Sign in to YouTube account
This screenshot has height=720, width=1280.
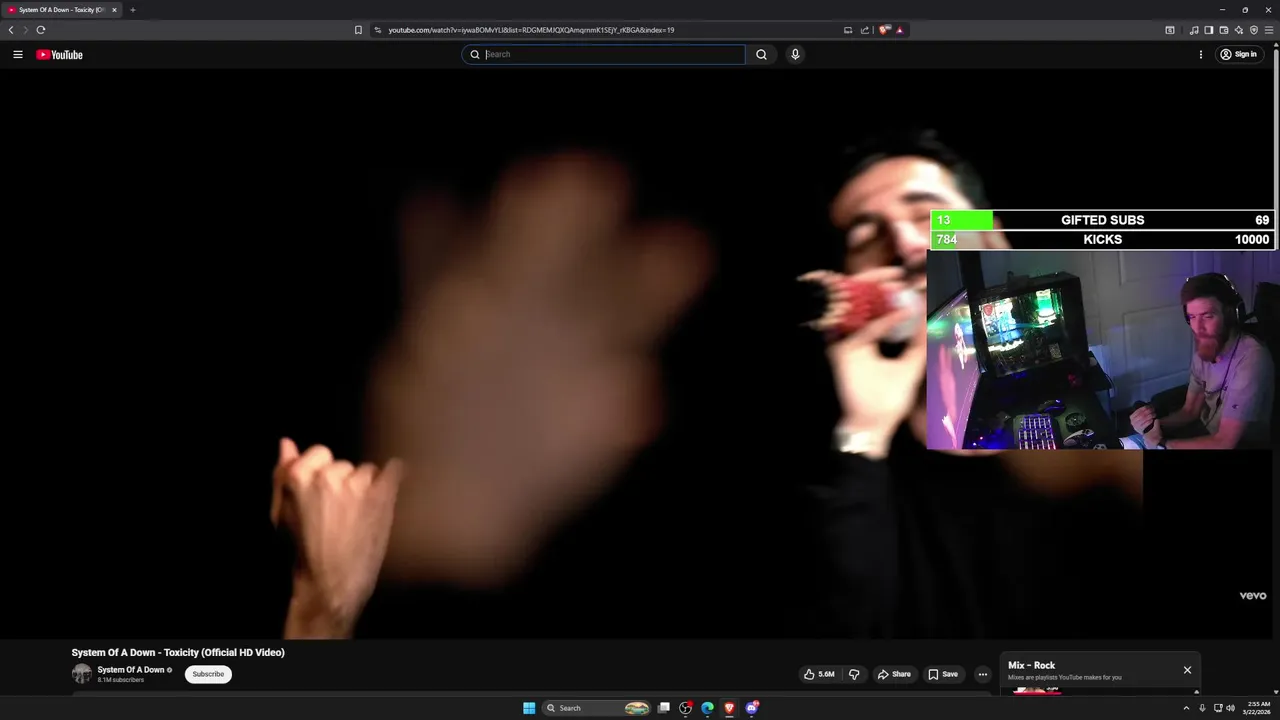coord(1238,55)
